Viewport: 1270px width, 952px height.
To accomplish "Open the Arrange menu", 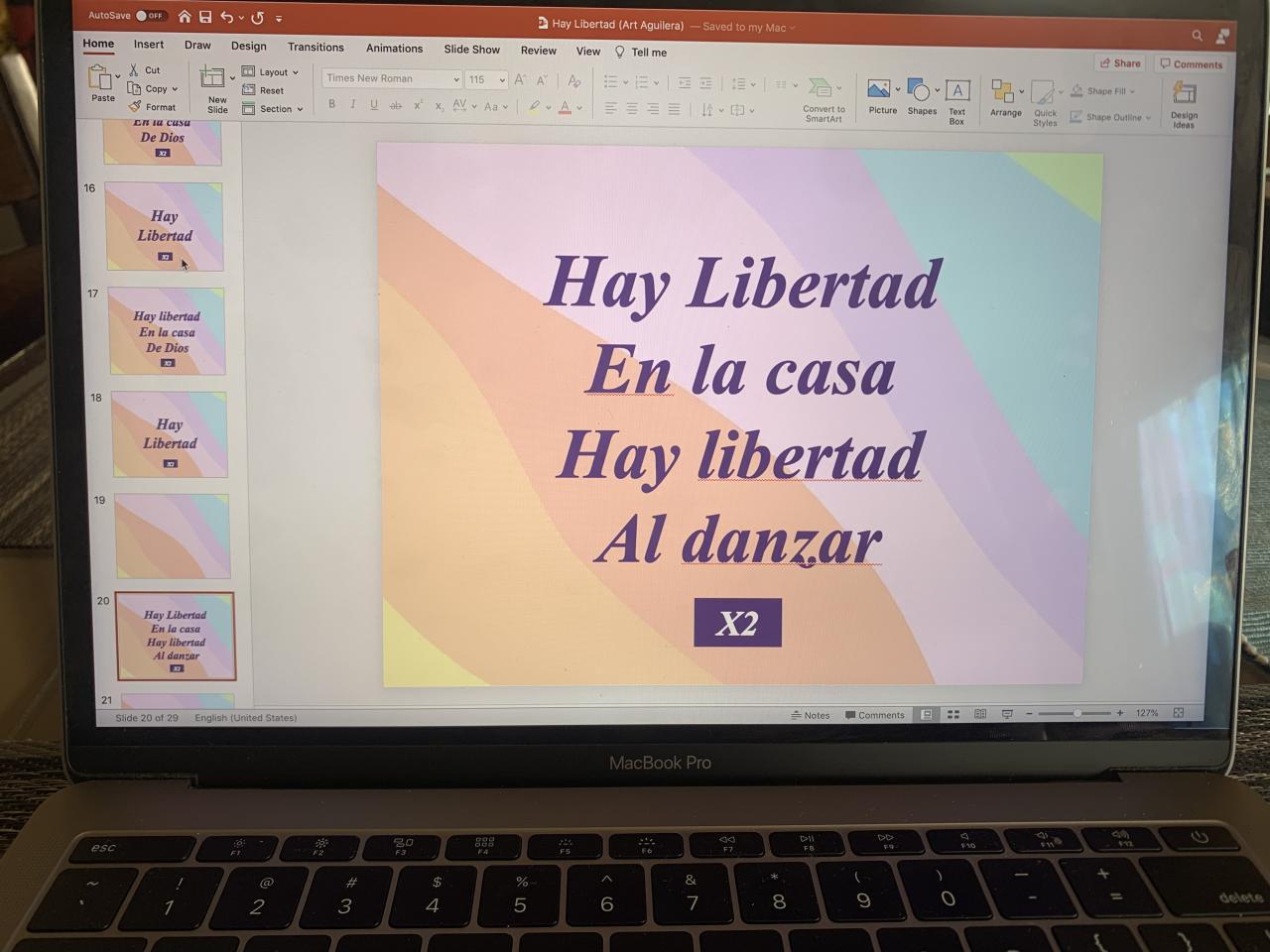I will (x=1006, y=99).
